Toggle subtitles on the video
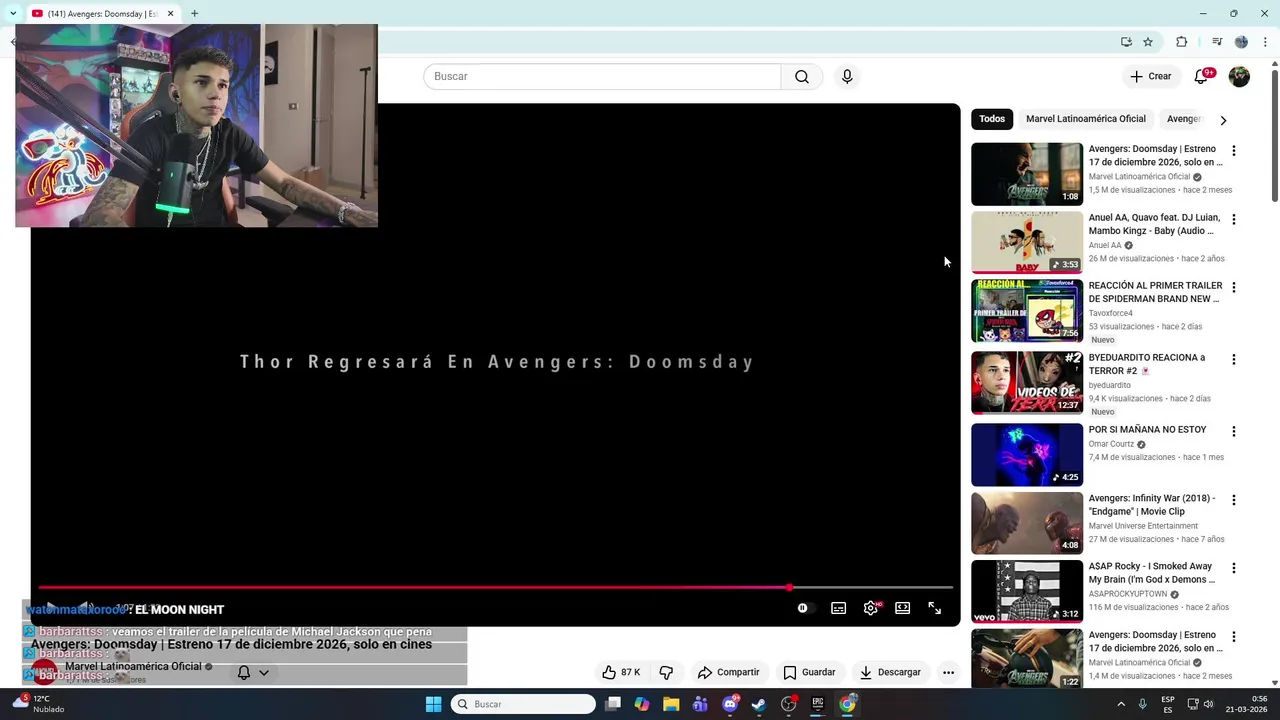The width and height of the screenshot is (1280, 720). pos(838,608)
